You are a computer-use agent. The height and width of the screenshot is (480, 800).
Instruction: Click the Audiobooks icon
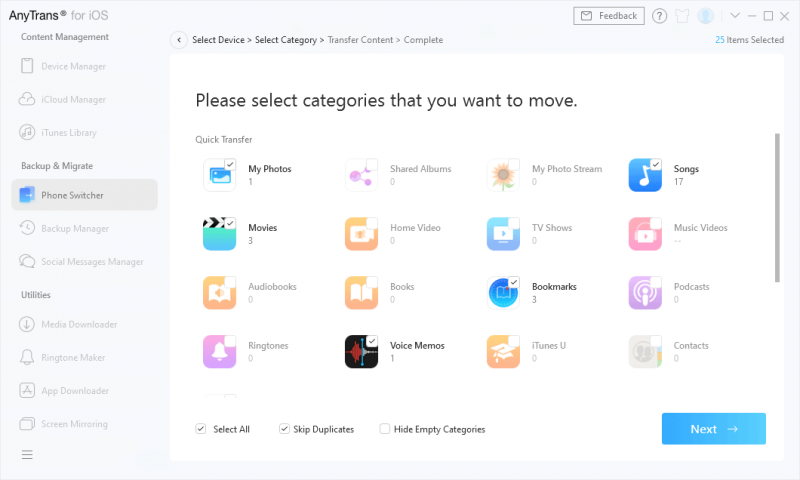pyautogui.click(x=219, y=293)
